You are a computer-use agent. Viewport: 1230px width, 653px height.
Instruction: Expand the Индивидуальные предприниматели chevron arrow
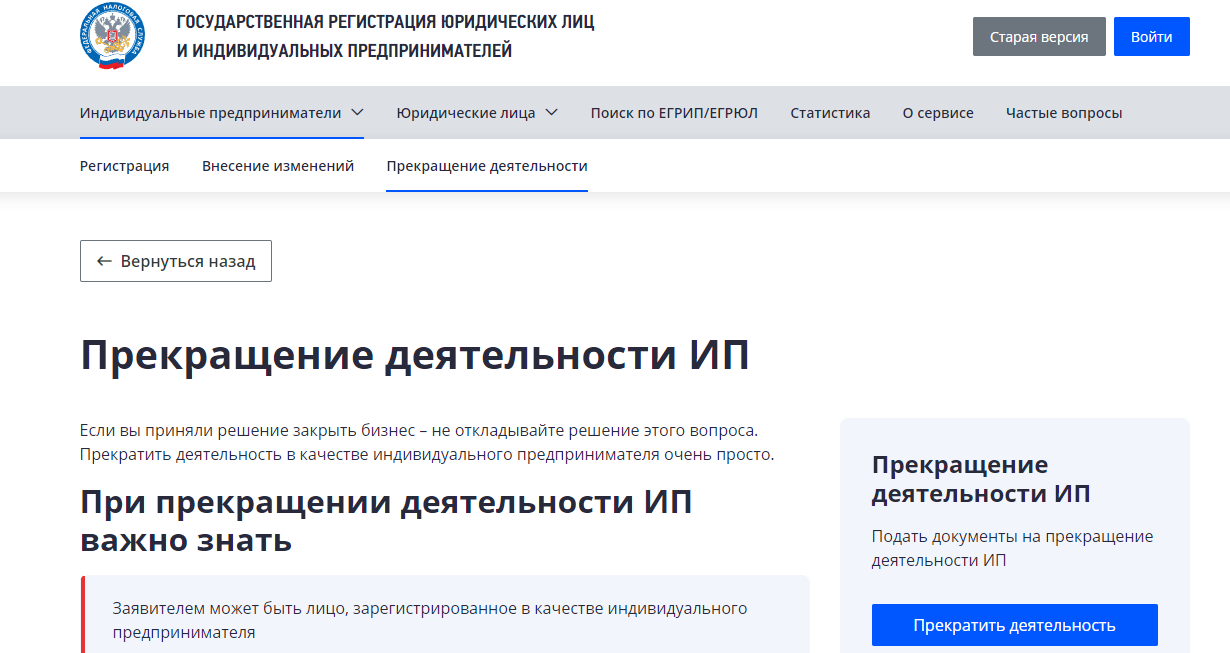tap(357, 113)
